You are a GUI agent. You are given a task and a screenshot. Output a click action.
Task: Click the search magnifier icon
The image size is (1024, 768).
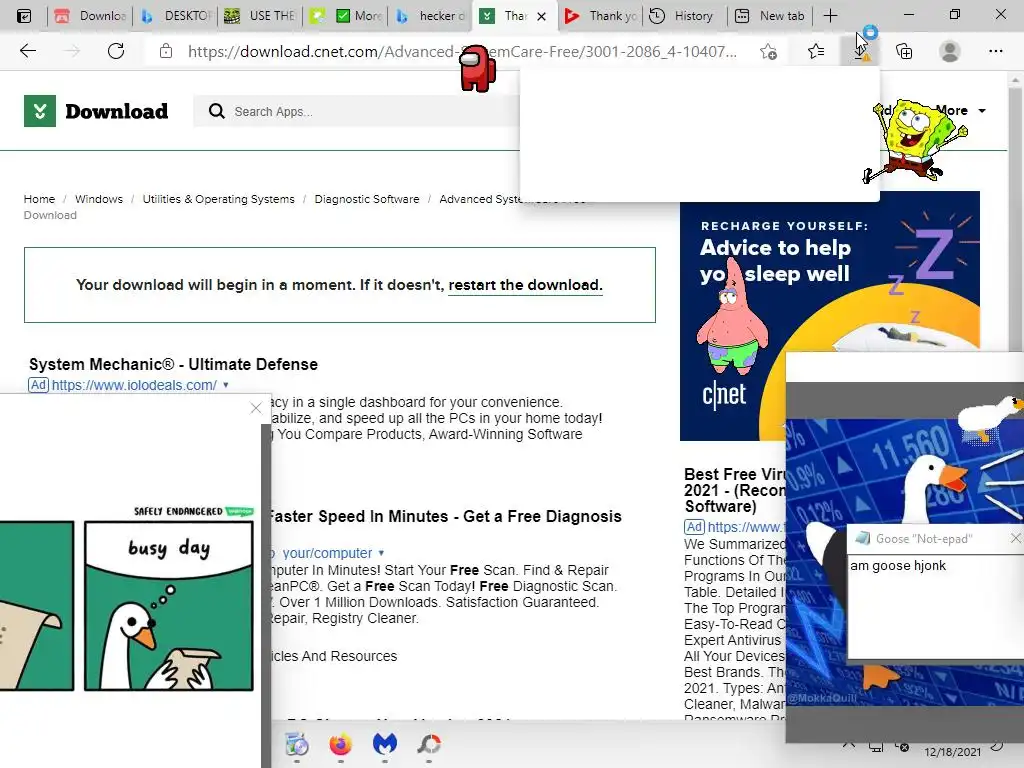217,111
